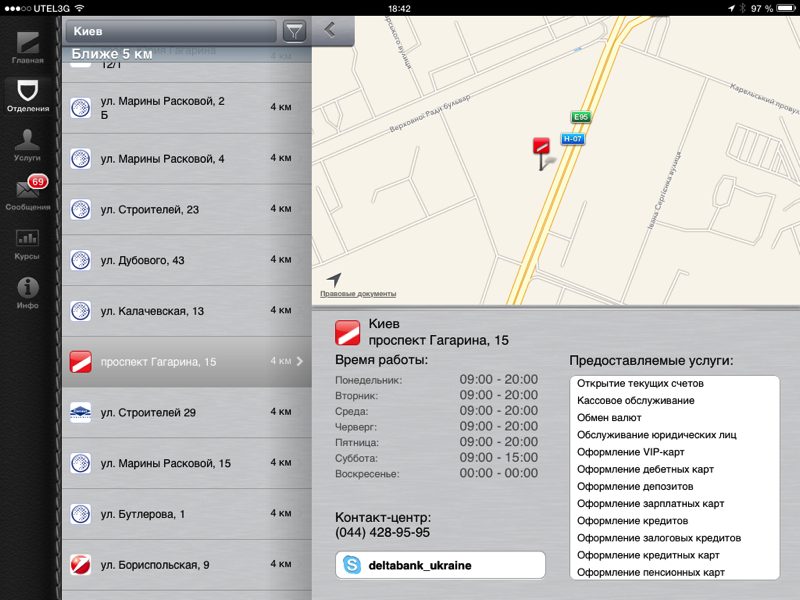The height and width of the screenshot is (600, 800).
Task: Open the Услуги services sidebar icon
Action: pos(27,145)
